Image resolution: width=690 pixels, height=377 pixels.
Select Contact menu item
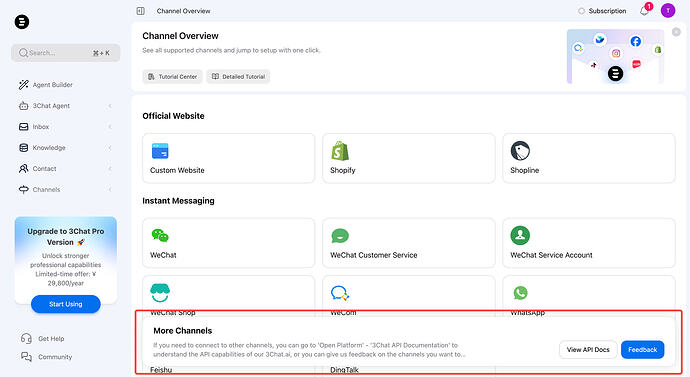click(65, 168)
